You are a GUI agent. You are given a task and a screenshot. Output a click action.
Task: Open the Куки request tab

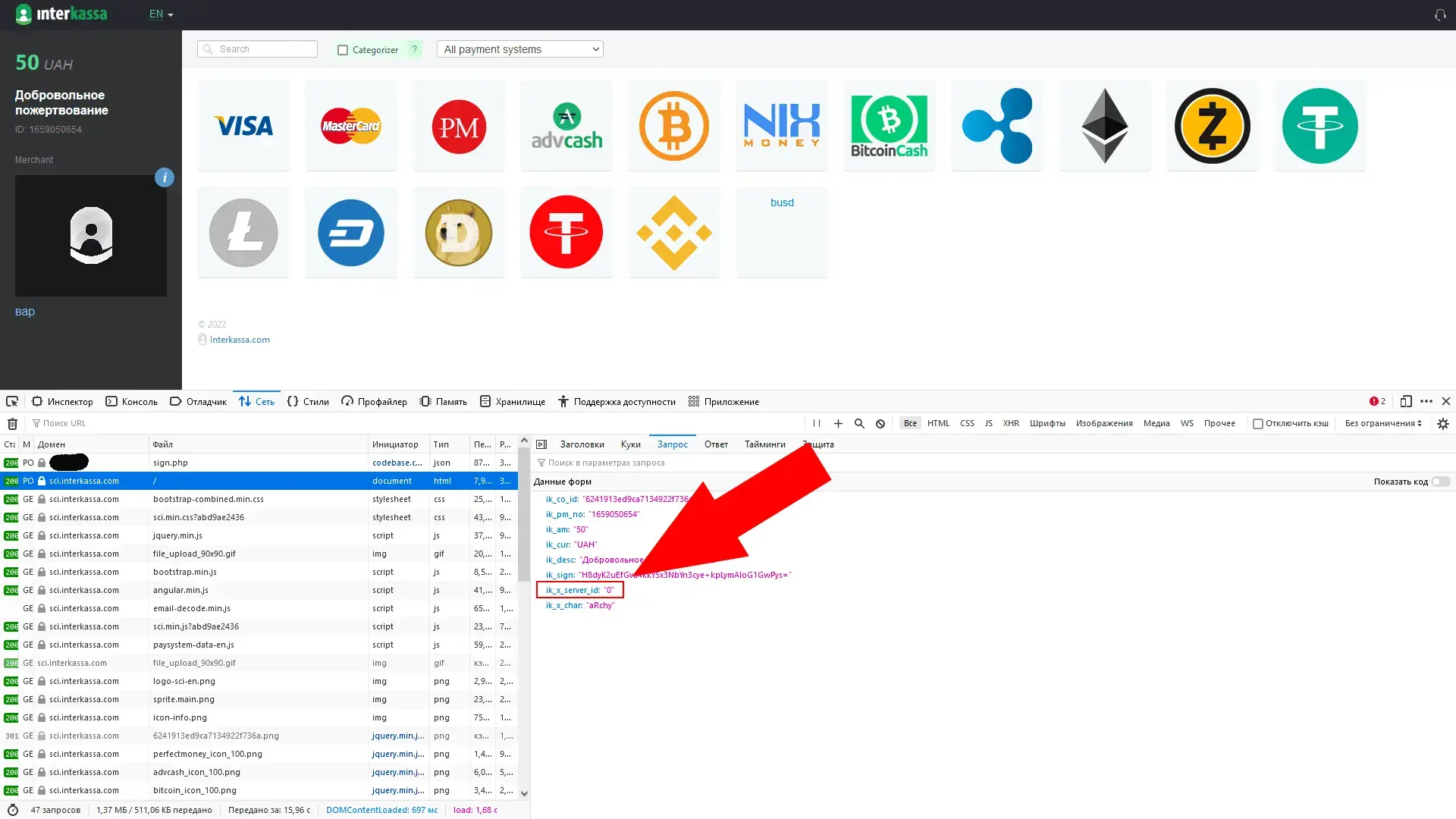point(631,444)
